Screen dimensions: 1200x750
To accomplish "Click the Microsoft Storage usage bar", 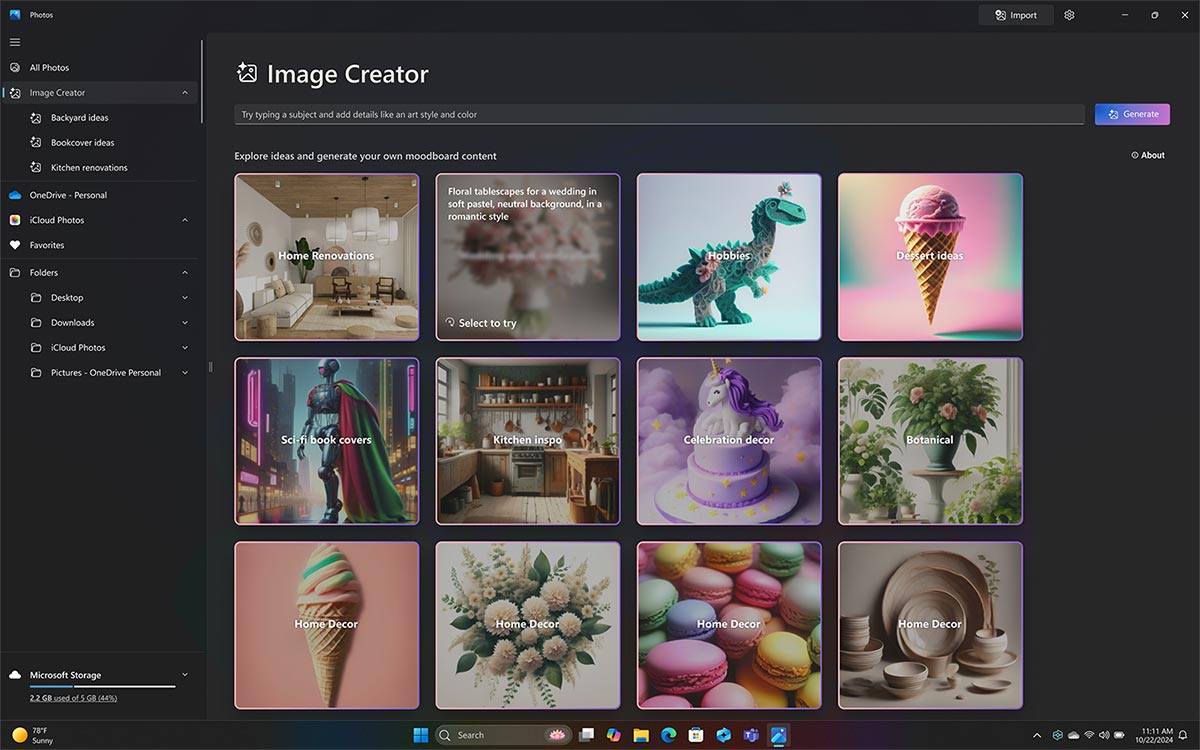I will tap(102, 686).
